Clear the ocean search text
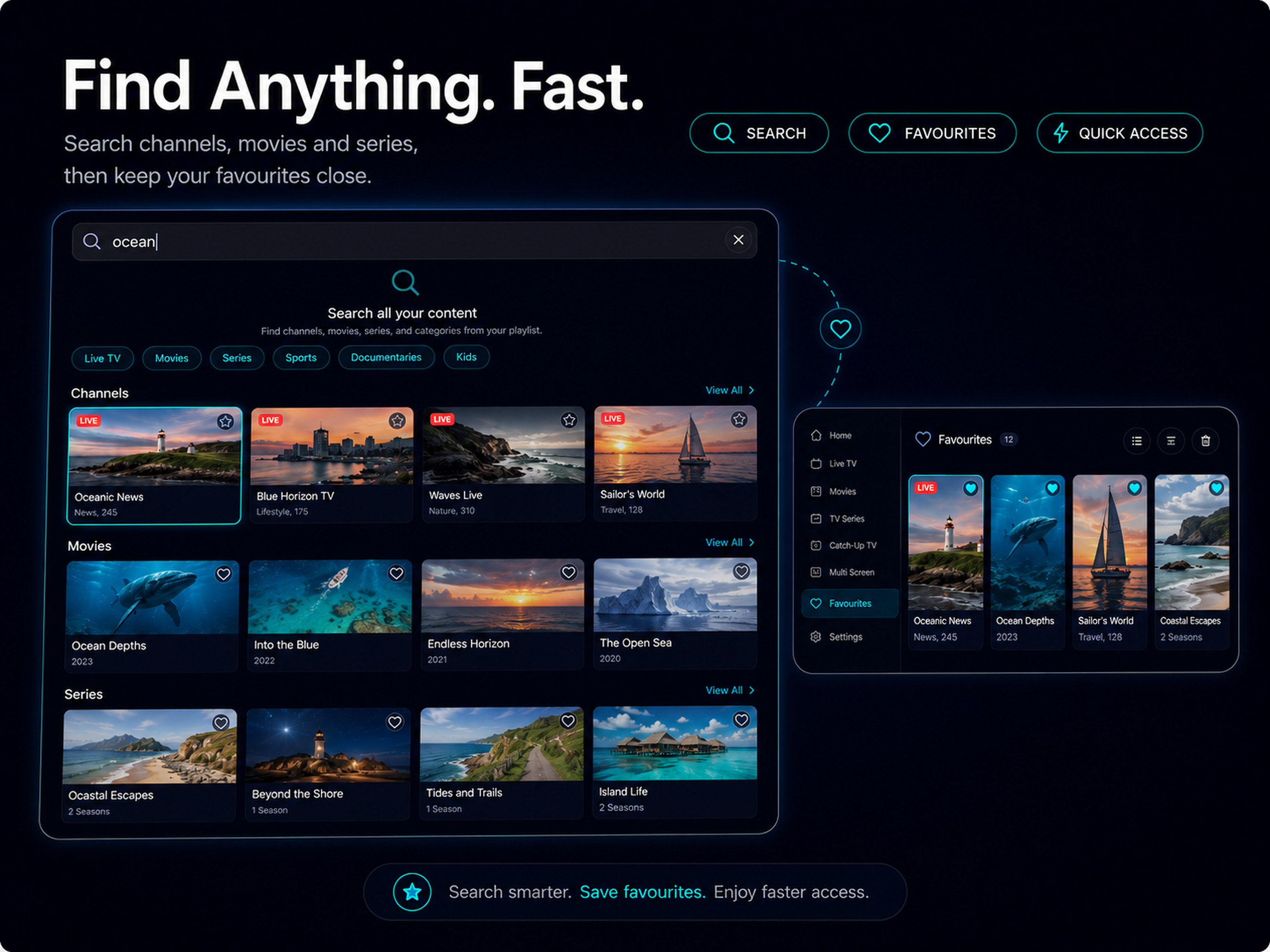Image resolution: width=1270 pixels, height=952 pixels. click(738, 240)
